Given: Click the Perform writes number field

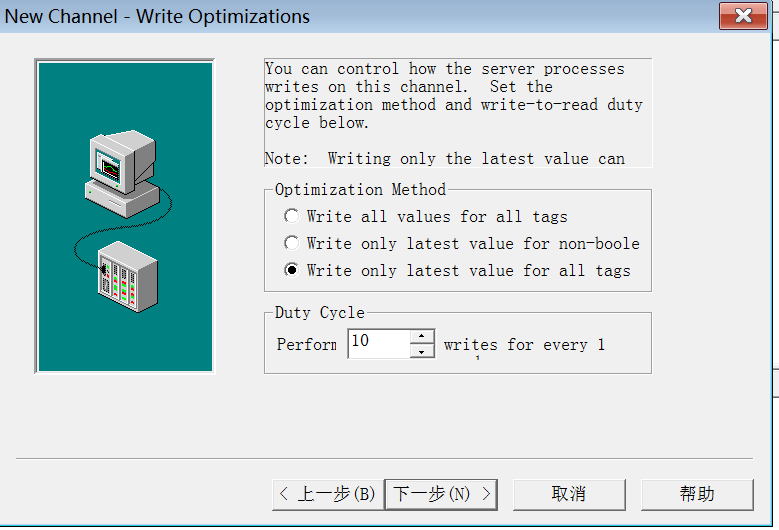Looking at the screenshot, I should (x=378, y=343).
